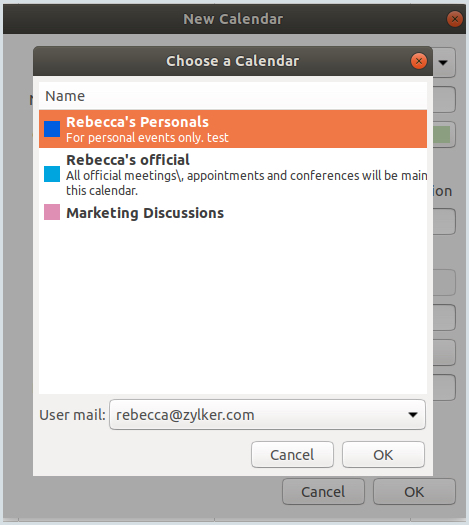The width and height of the screenshot is (469, 525).
Task: Click the "All official meetings" description text
Action: pos(246,183)
